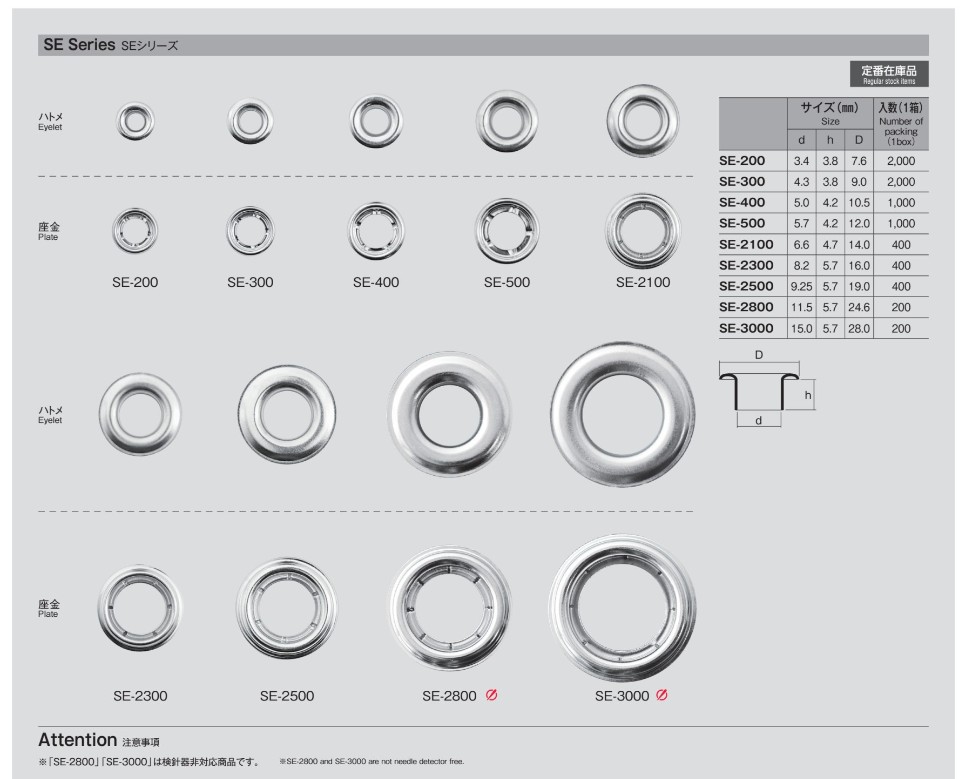Click the Regular stock items badge
Viewport: 967px width, 779px height.
click(888, 74)
